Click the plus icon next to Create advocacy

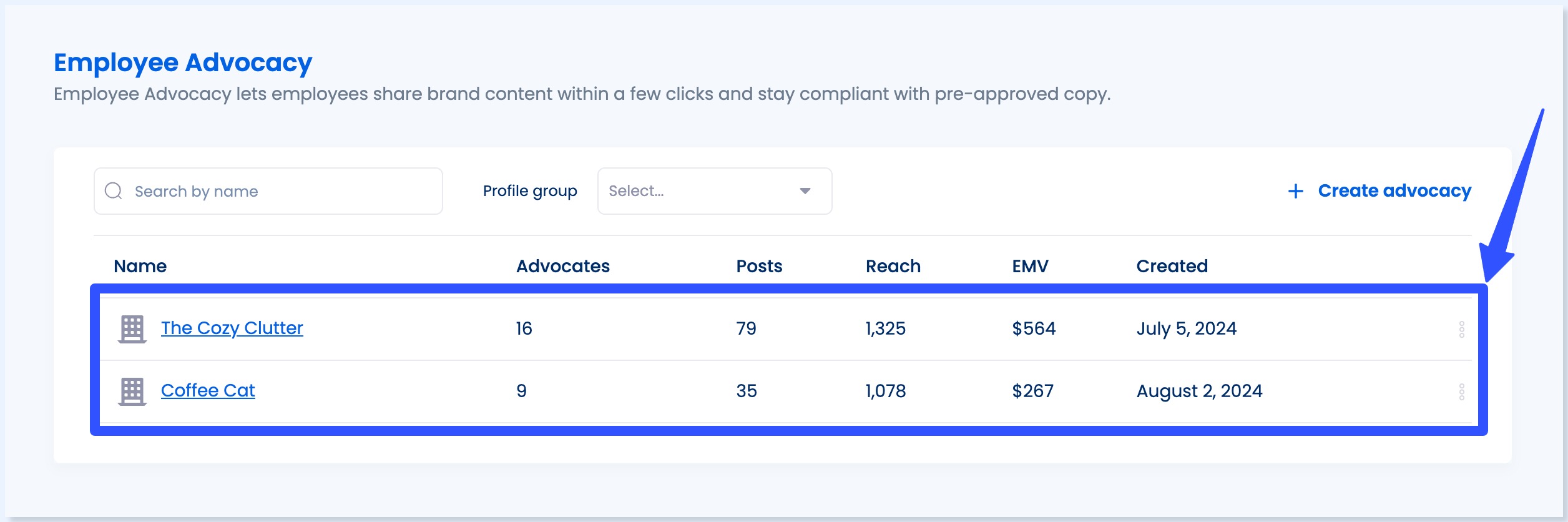[1296, 190]
